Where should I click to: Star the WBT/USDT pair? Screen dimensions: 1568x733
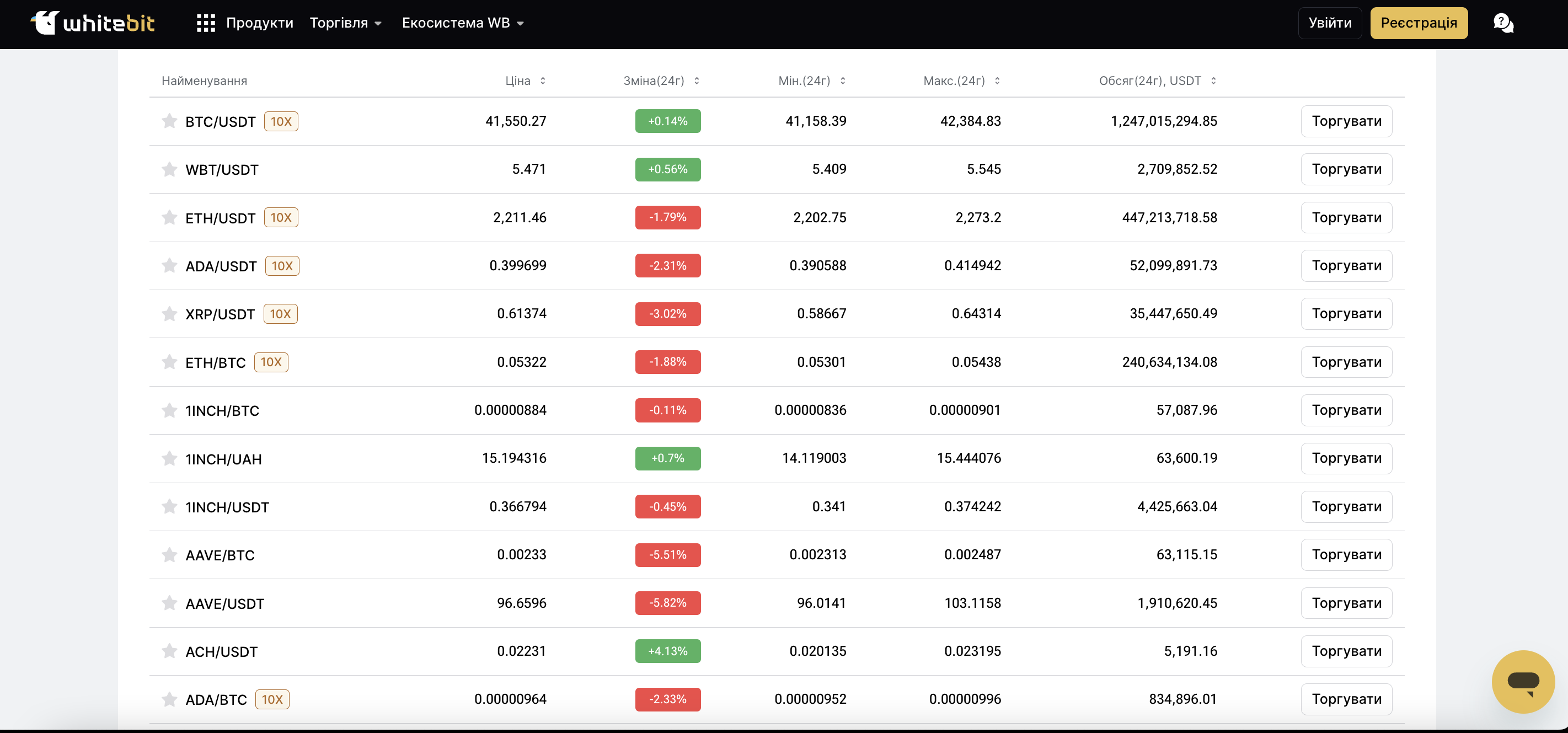(169, 169)
